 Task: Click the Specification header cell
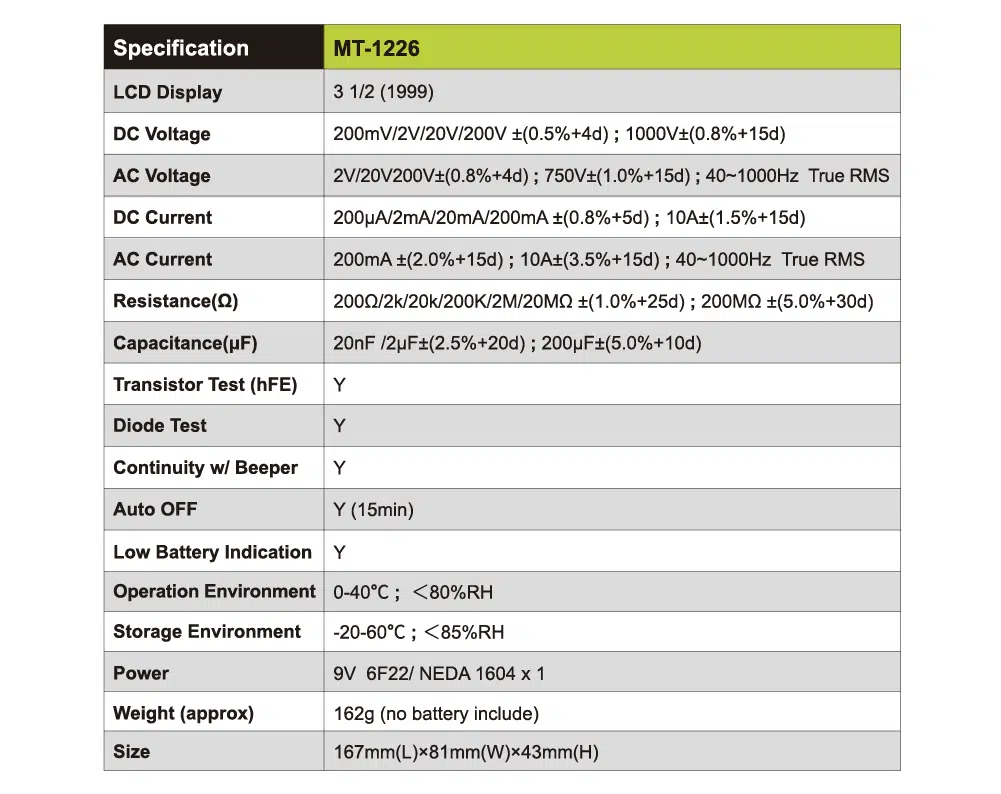(x=181, y=48)
